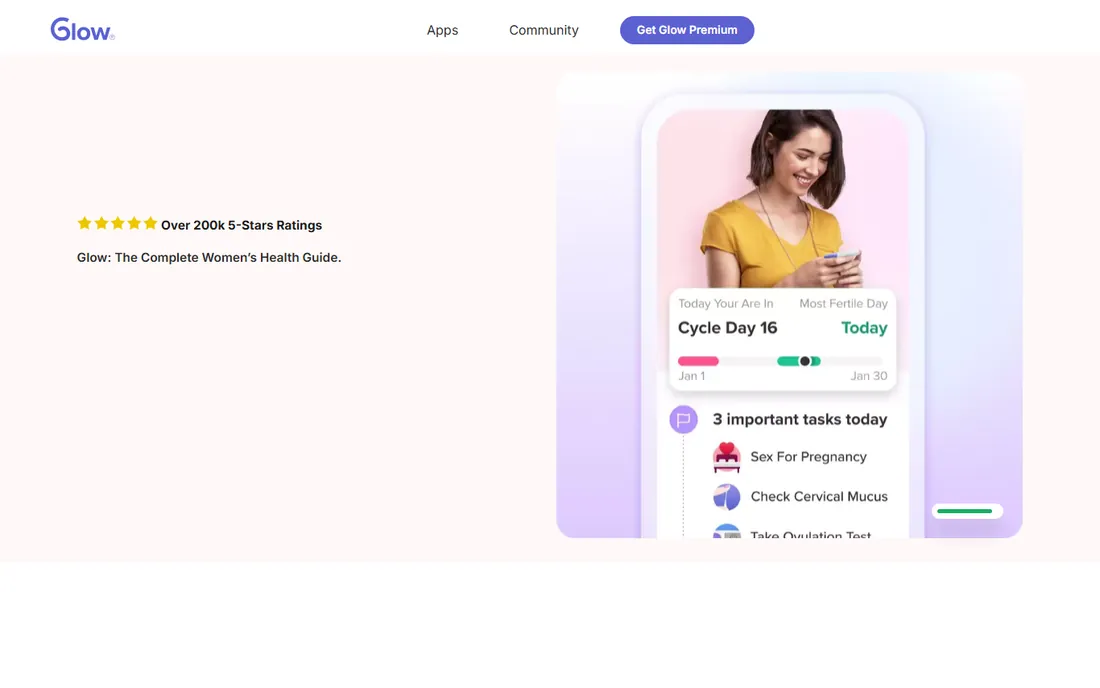1100x688 pixels.
Task: Click the Sex For Pregnancy heart icon
Action: click(727, 457)
